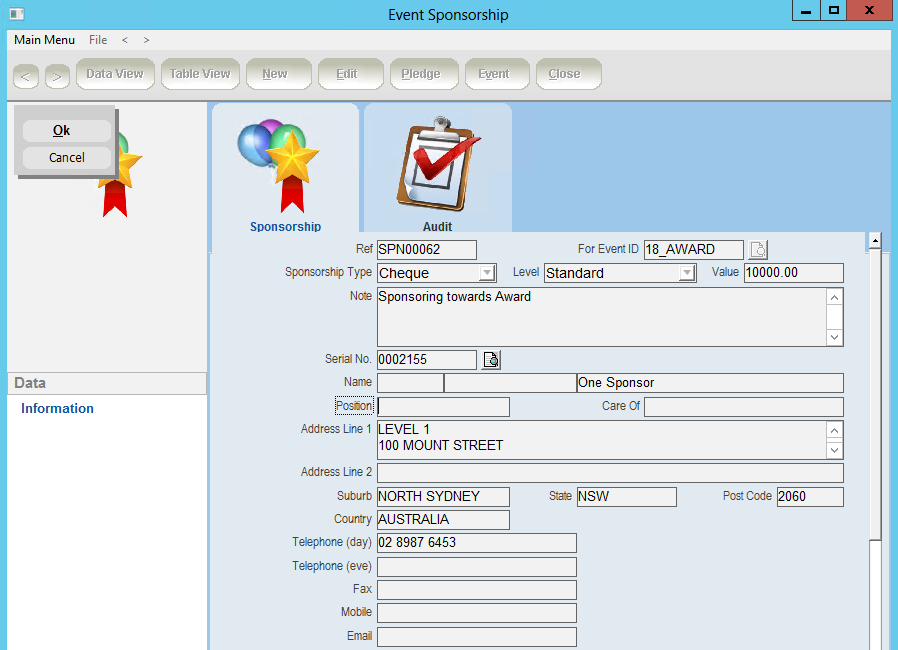Open the Main Menu menu
898x650 pixels.
[x=44, y=40]
